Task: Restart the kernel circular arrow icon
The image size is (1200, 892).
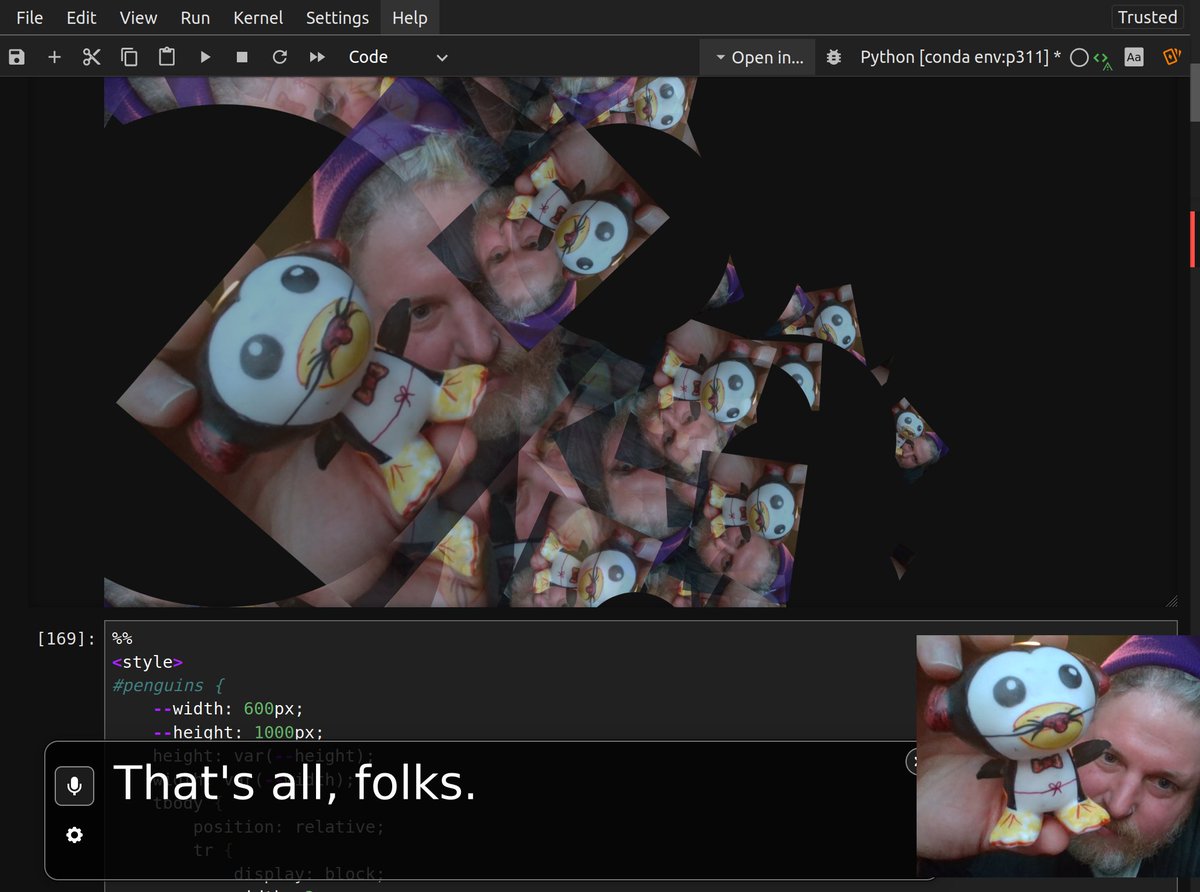Action: (x=279, y=57)
